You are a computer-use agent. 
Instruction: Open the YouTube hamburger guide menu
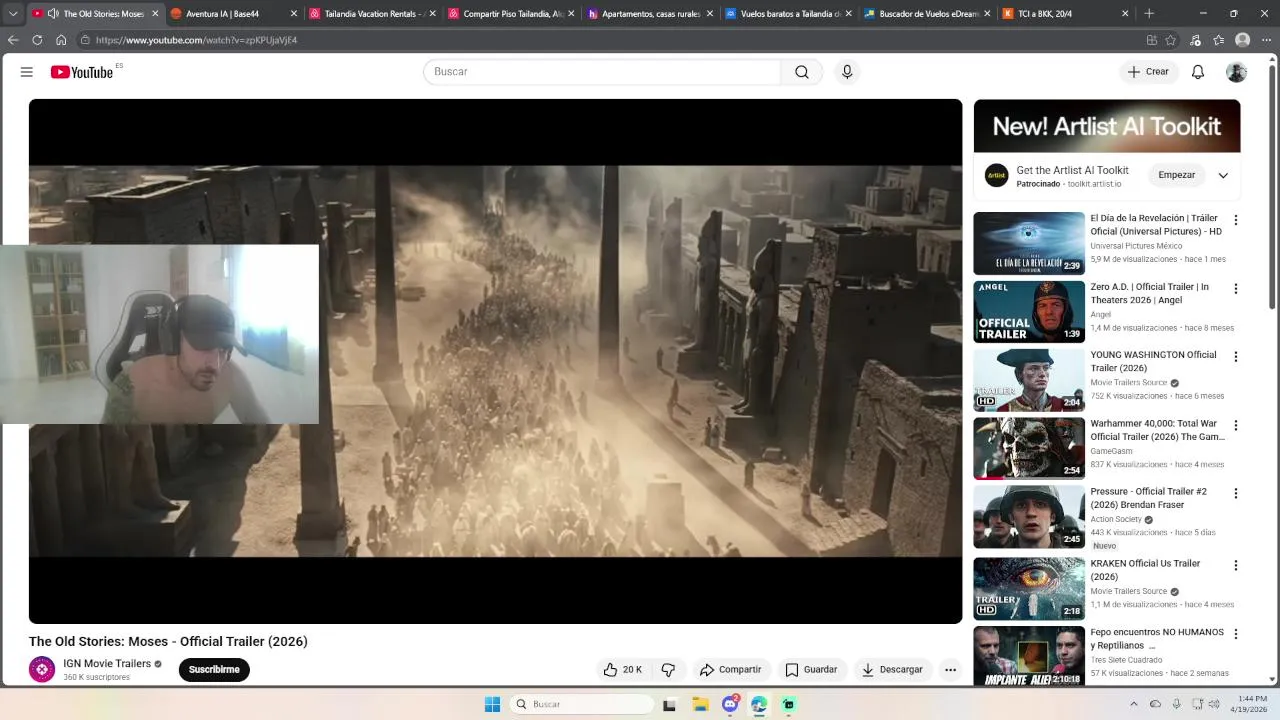[27, 72]
